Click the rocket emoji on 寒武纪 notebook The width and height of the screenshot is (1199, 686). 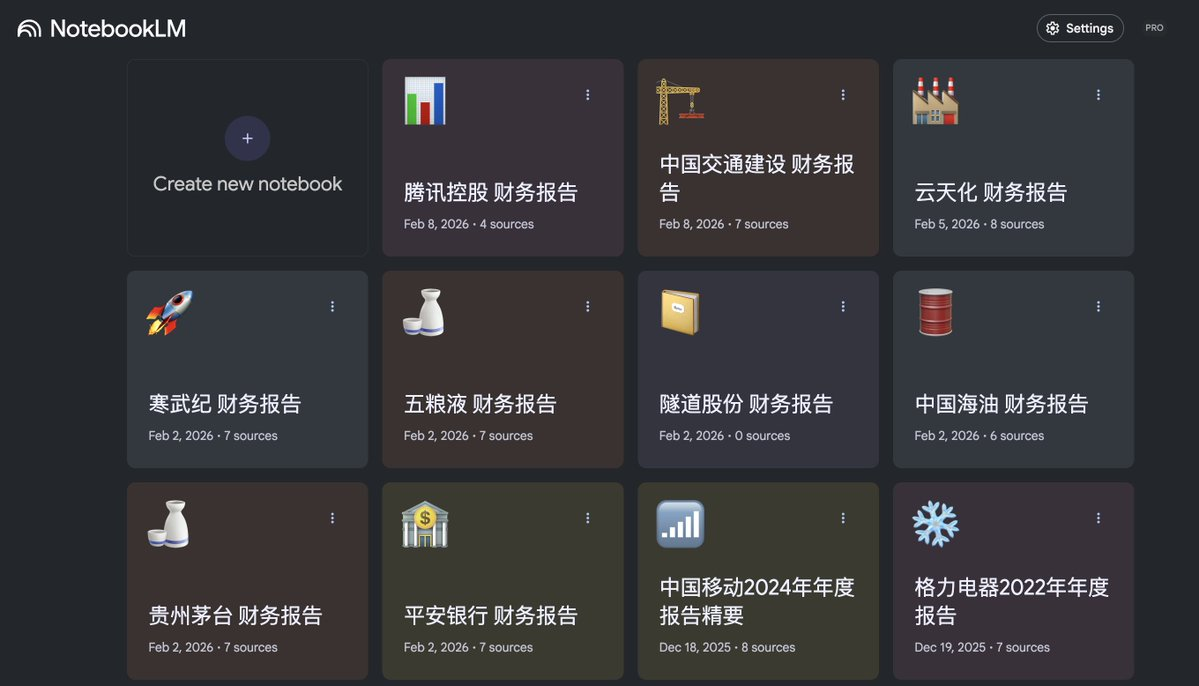click(170, 312)
